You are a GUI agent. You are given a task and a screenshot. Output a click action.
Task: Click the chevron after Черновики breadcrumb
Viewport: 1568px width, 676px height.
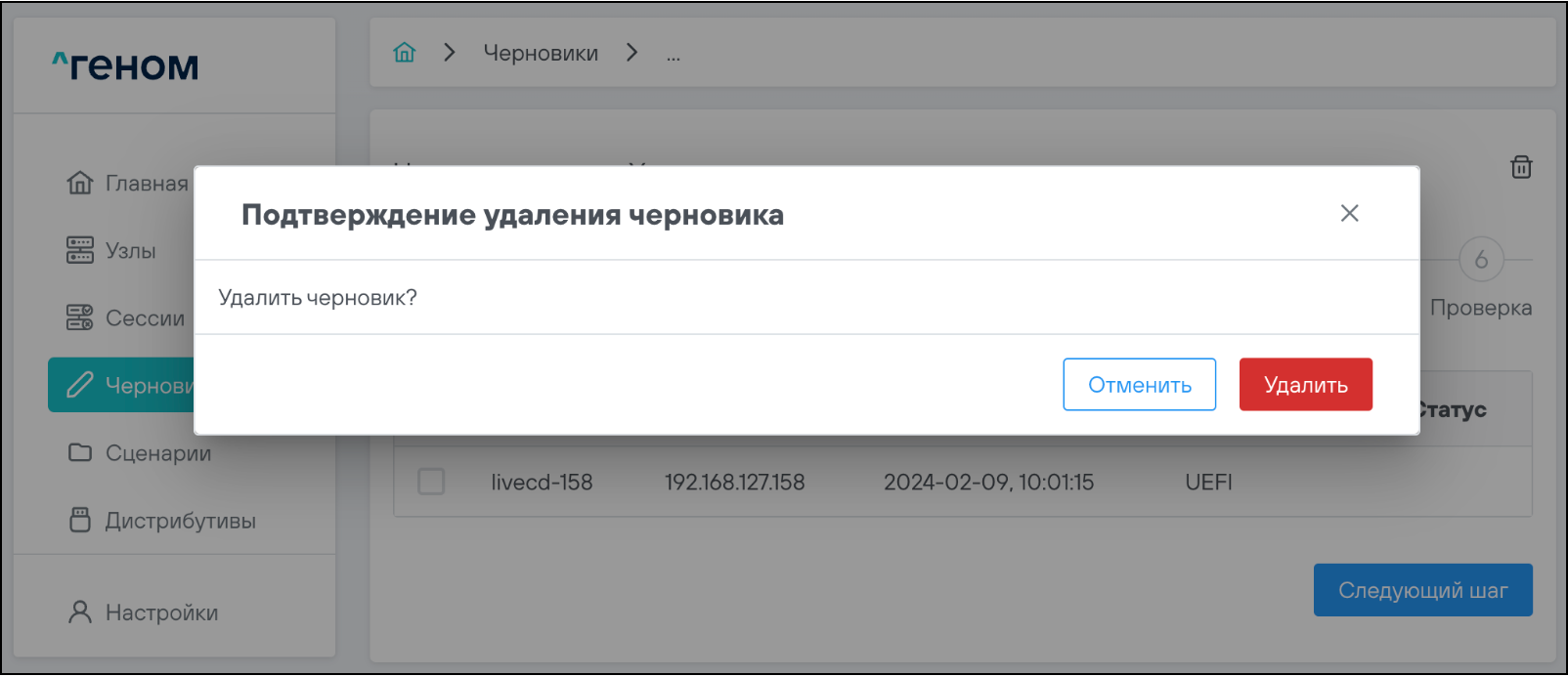click(632, 53)
